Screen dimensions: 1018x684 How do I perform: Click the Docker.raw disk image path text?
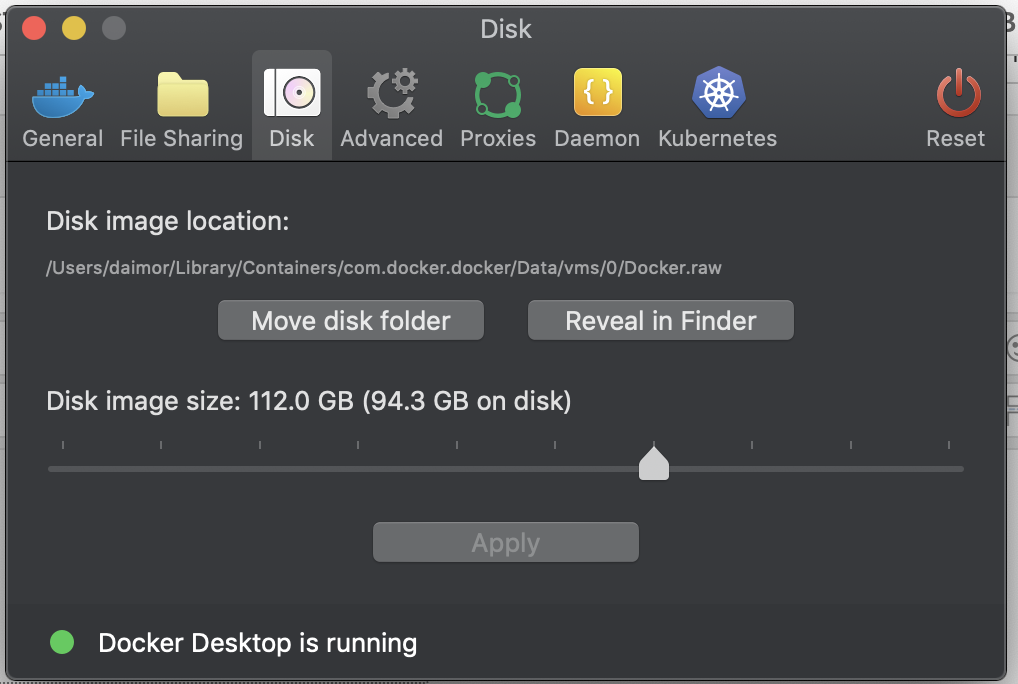click(x=384, y=268)
